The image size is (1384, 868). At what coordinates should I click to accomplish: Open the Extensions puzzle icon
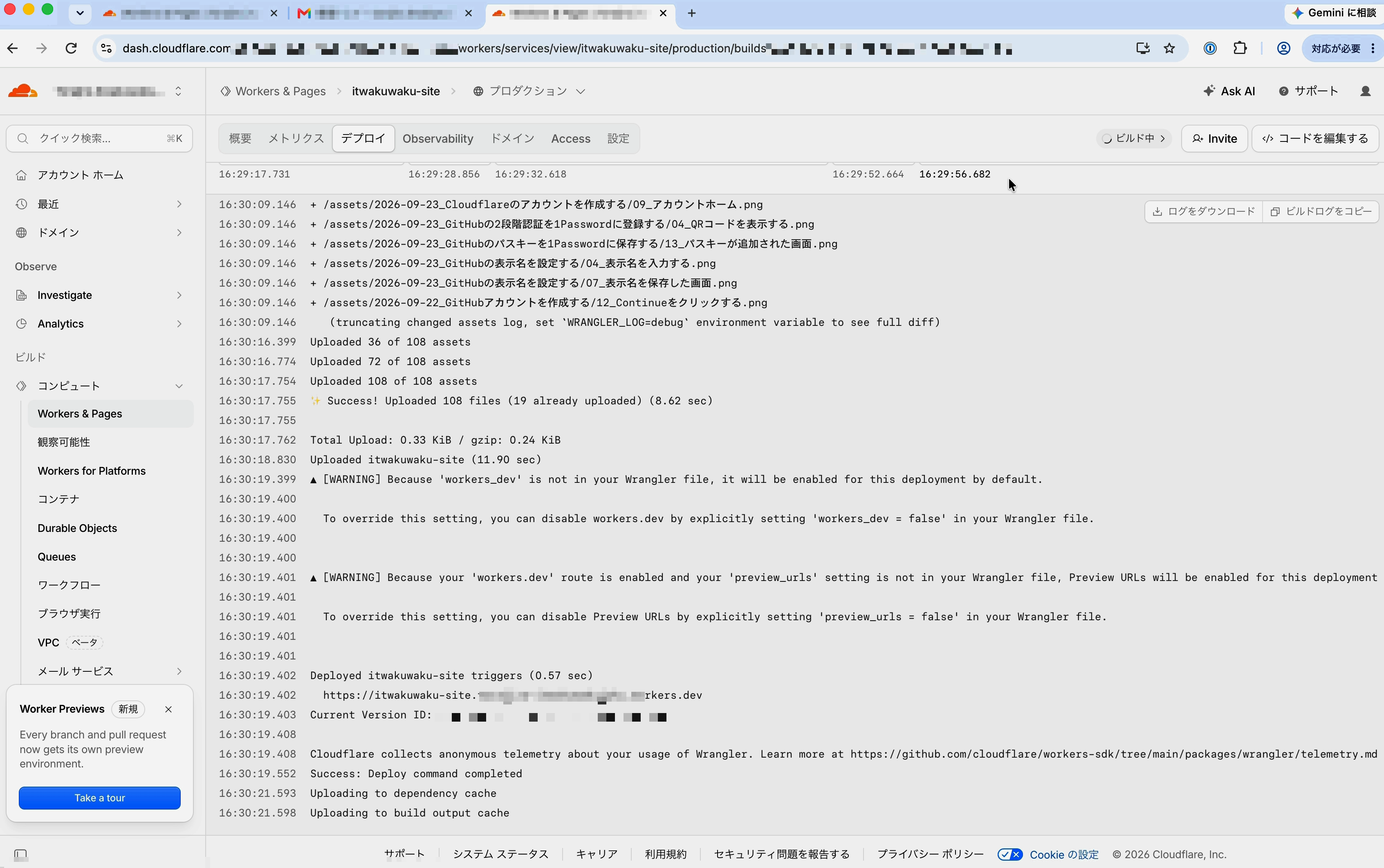tap(1240, 49)
